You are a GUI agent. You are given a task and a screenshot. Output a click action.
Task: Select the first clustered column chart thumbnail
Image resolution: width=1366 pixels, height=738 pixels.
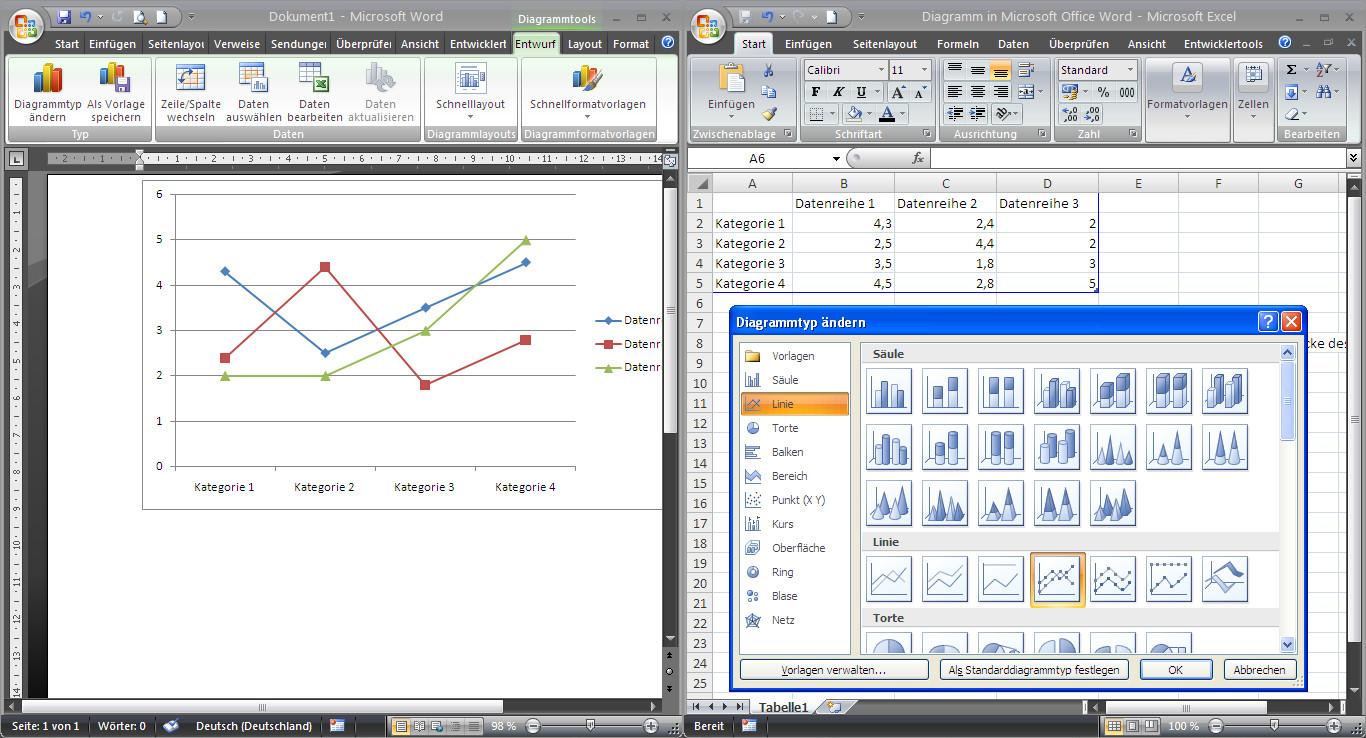(x=889, y=390)
